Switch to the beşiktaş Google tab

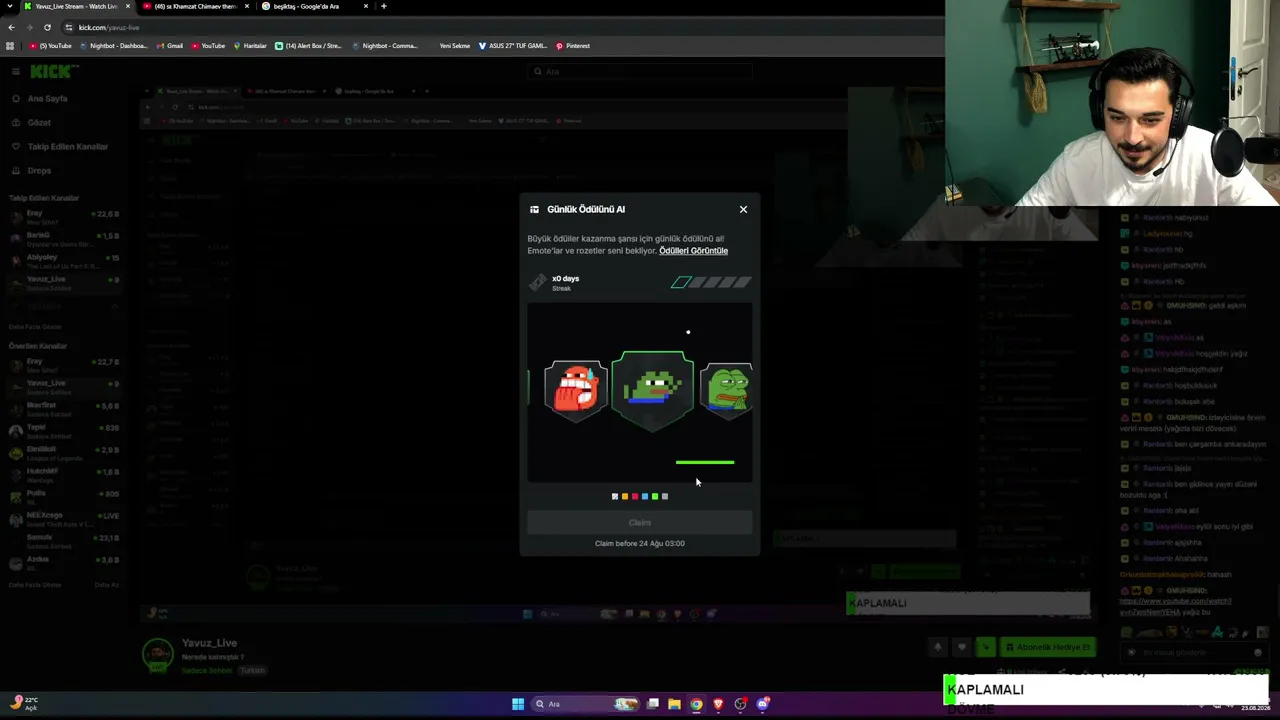pos(314,6)
